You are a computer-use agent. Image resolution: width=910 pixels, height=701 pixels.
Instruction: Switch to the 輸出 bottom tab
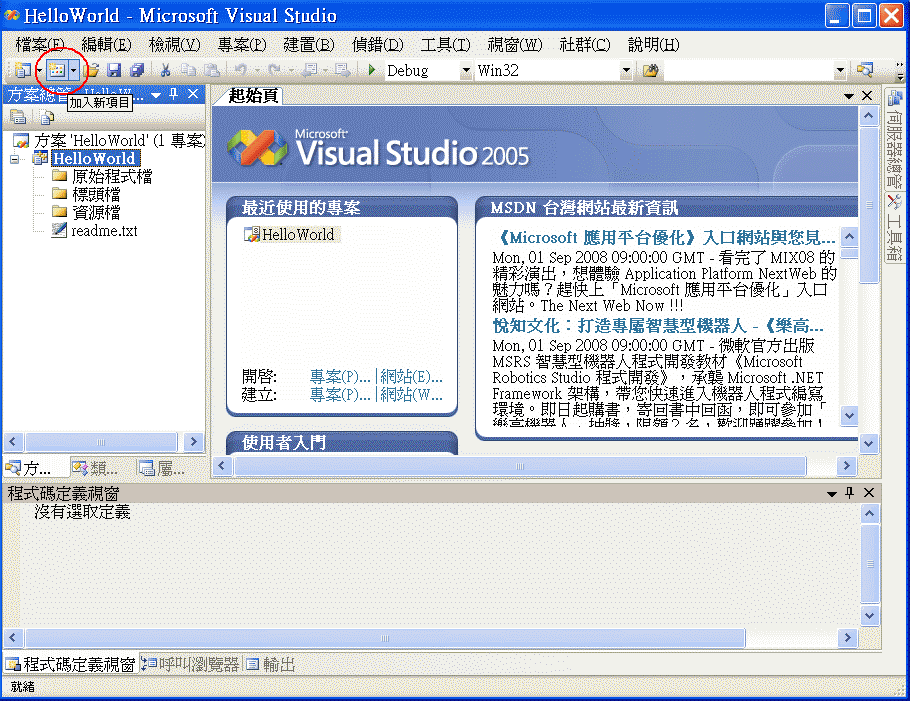(271, 664)
